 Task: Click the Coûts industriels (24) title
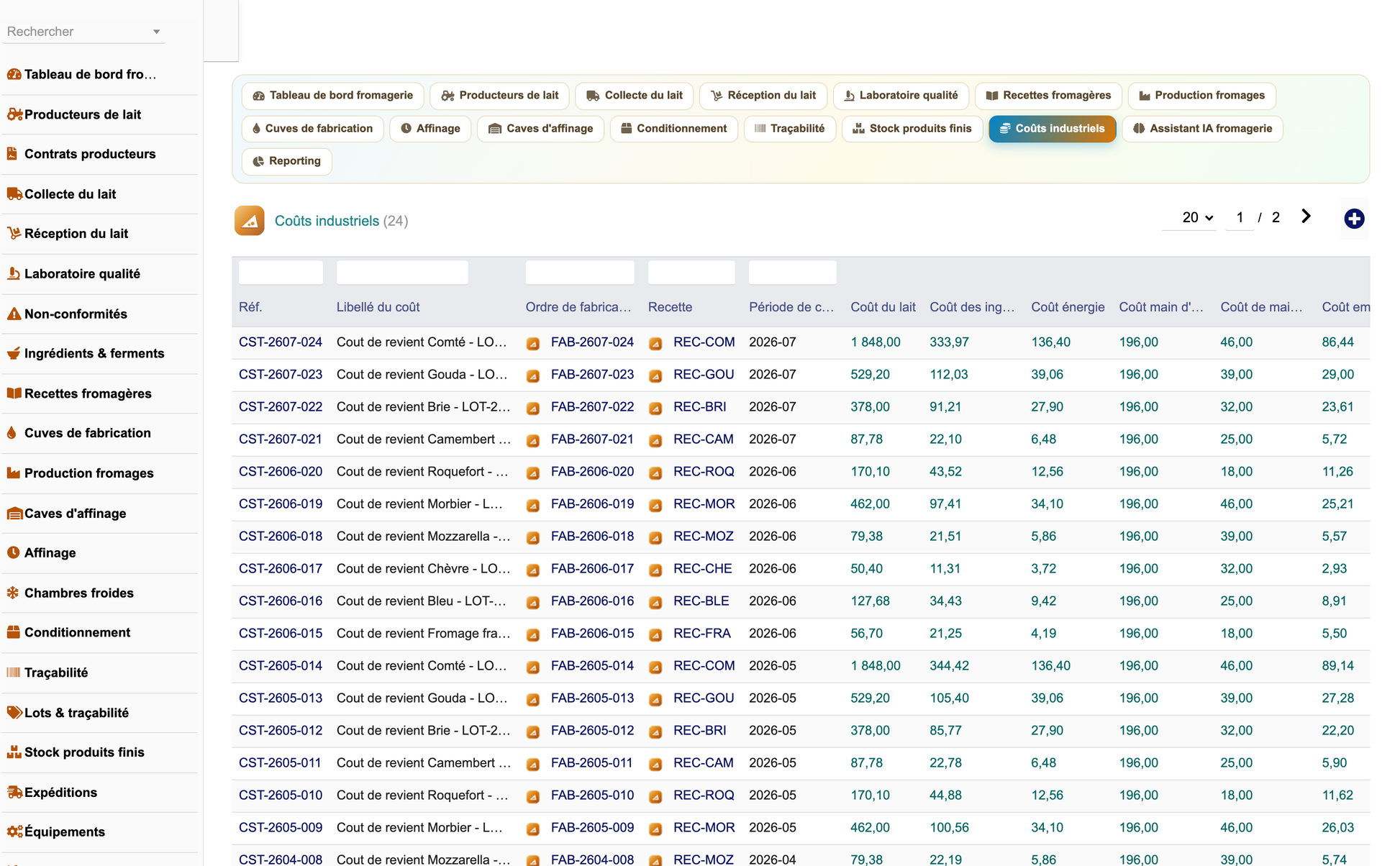coord(341,221)
